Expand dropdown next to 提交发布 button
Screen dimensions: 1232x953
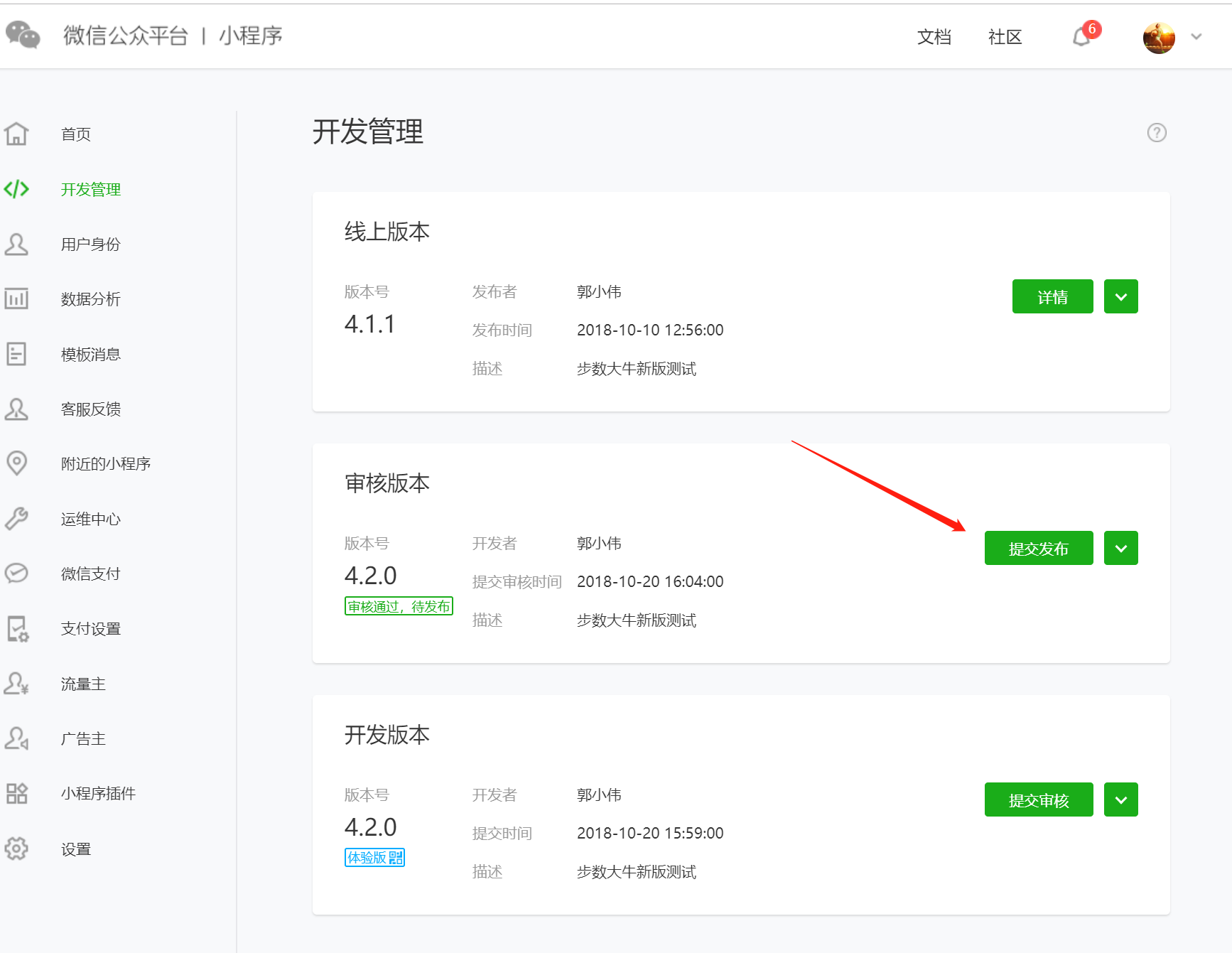coord(1120,549)
